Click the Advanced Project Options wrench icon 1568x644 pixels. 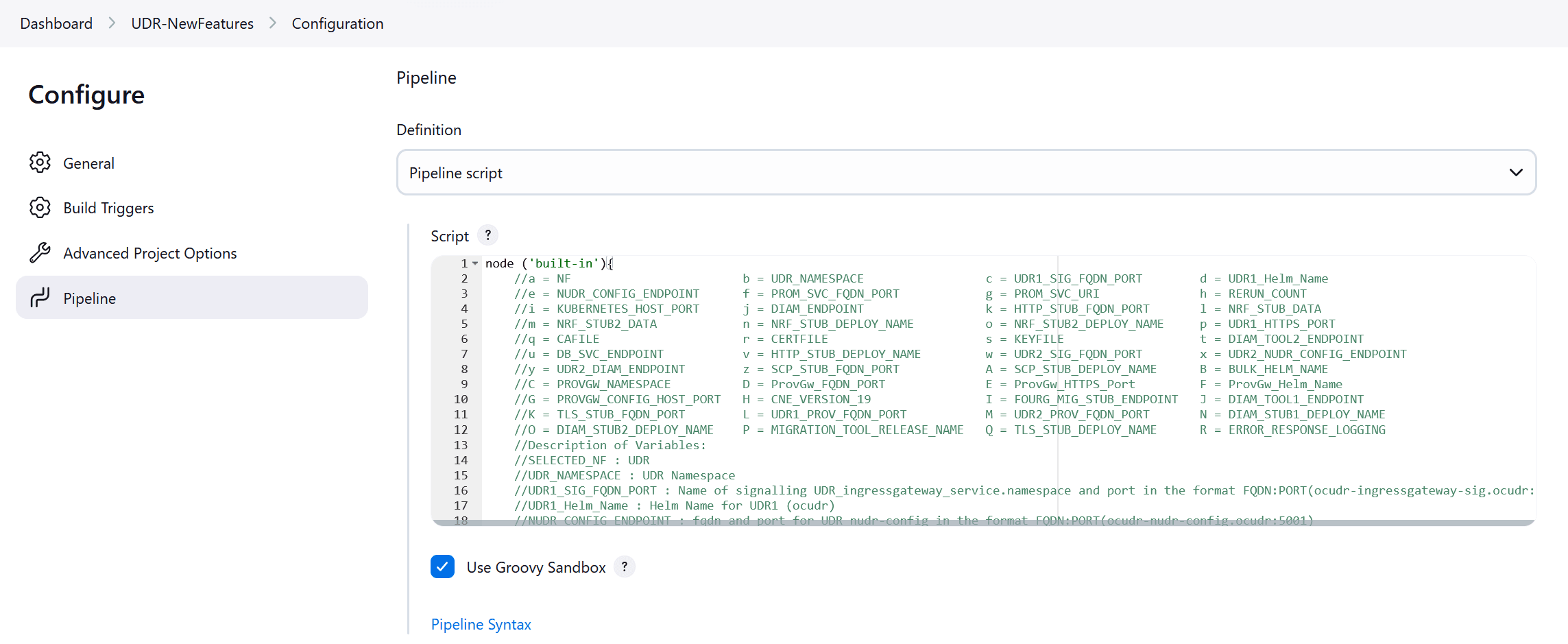[40, 252]
